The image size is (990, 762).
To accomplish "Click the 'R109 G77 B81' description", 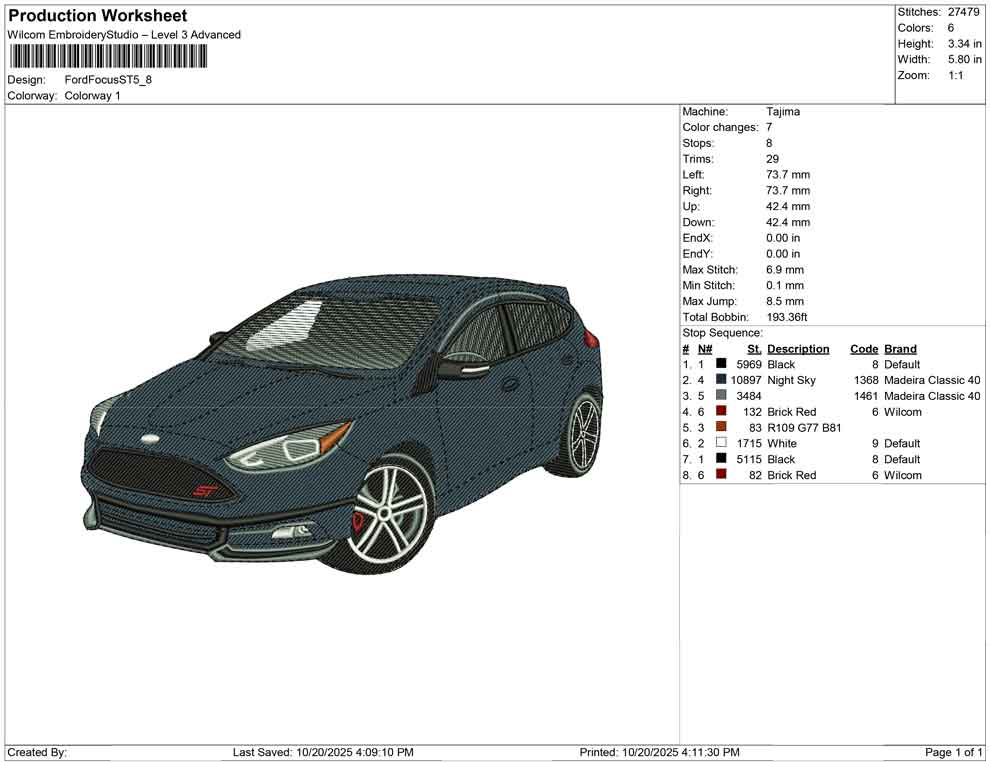I will [804, 427].
